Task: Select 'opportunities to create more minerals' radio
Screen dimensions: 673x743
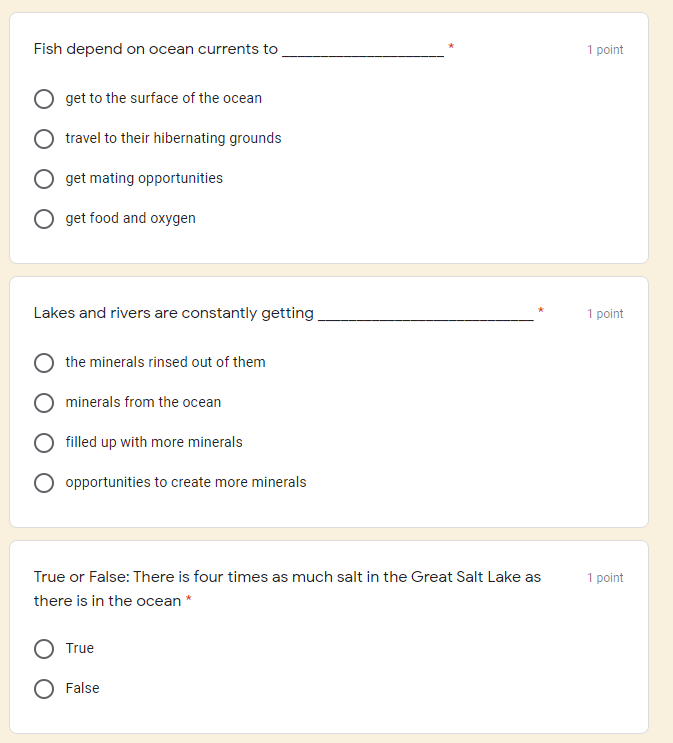Action: tap(44, 483)
